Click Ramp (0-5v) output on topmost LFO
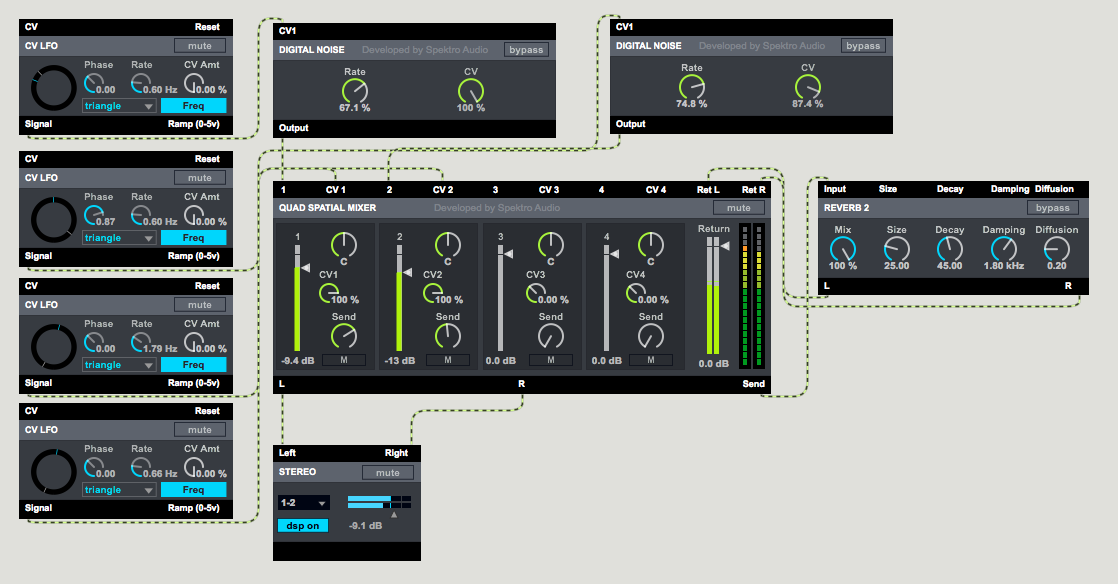1118x584 pixels. click(194, 124)
